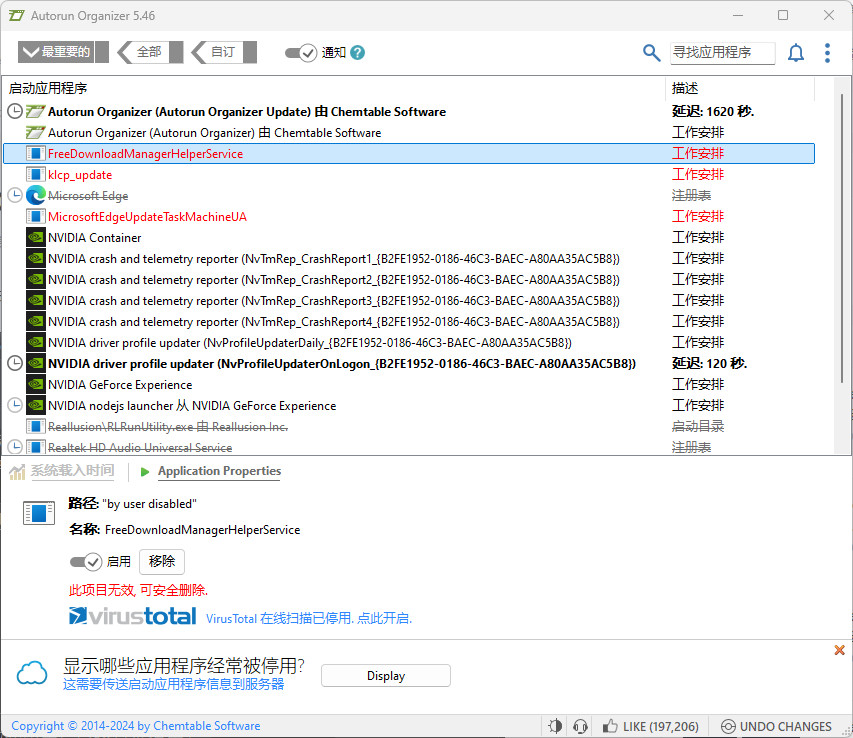Screen dimensions: 853x738
Task: Select the 自订 filter tab
Action: 224,52
